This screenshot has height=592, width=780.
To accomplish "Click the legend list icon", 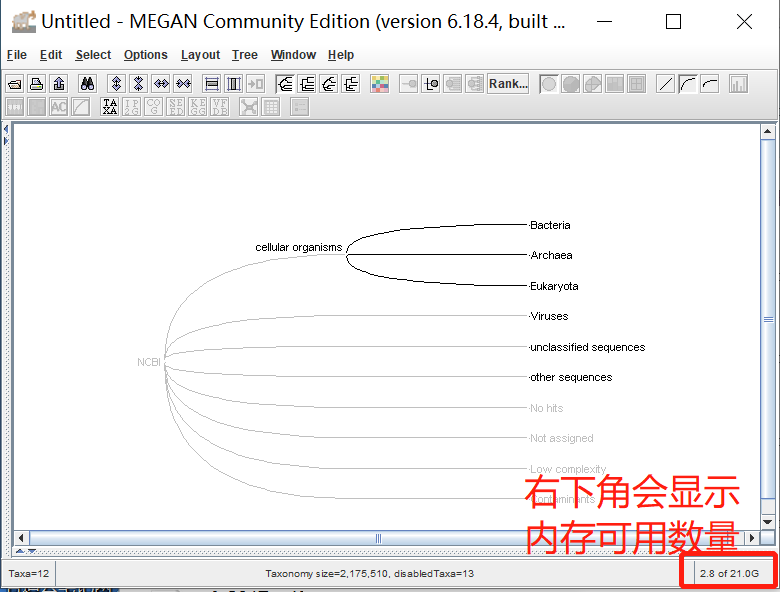I will click(x=299, y=106).
